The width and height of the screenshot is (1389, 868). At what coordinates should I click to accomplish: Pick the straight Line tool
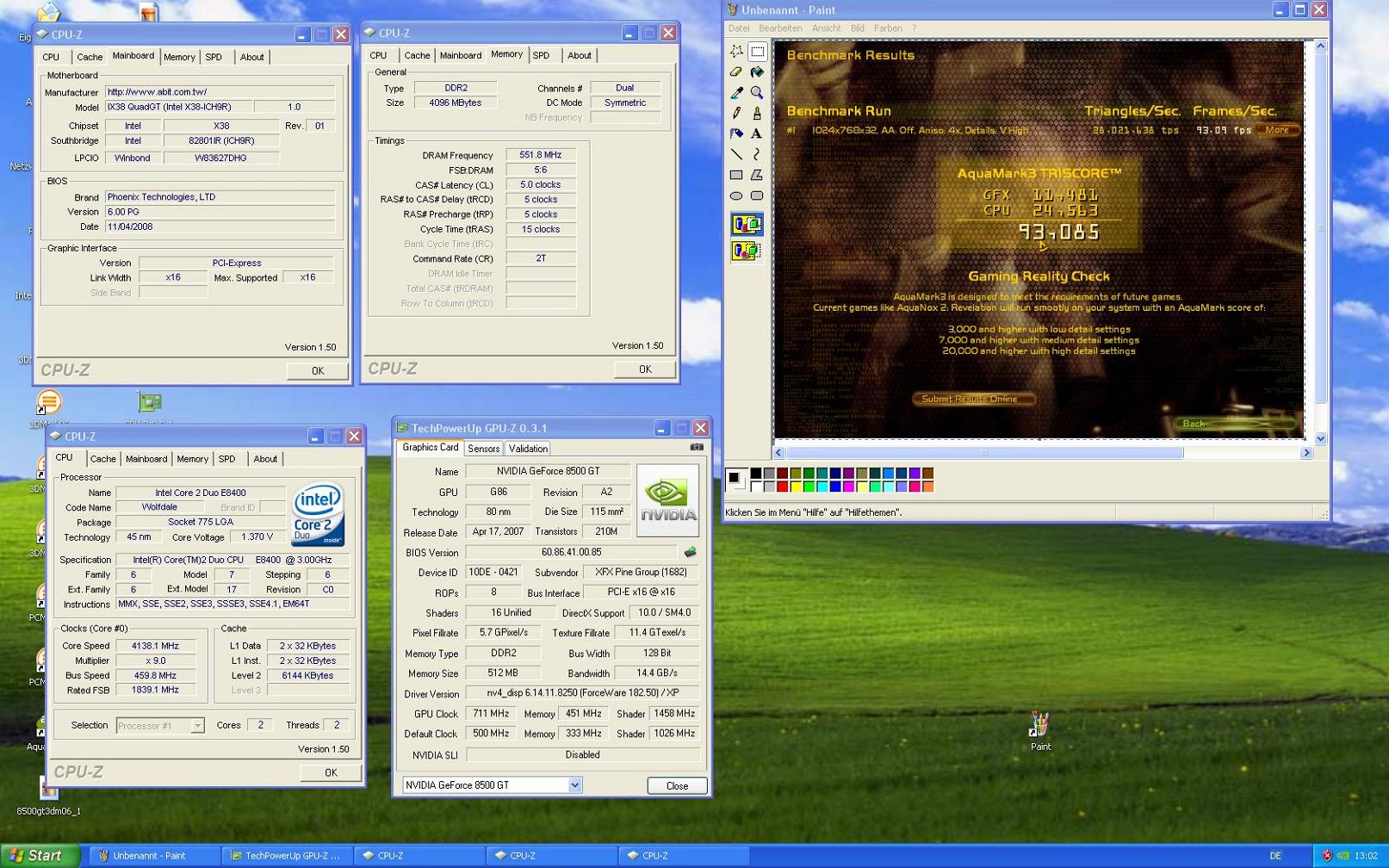coord(736,155)
